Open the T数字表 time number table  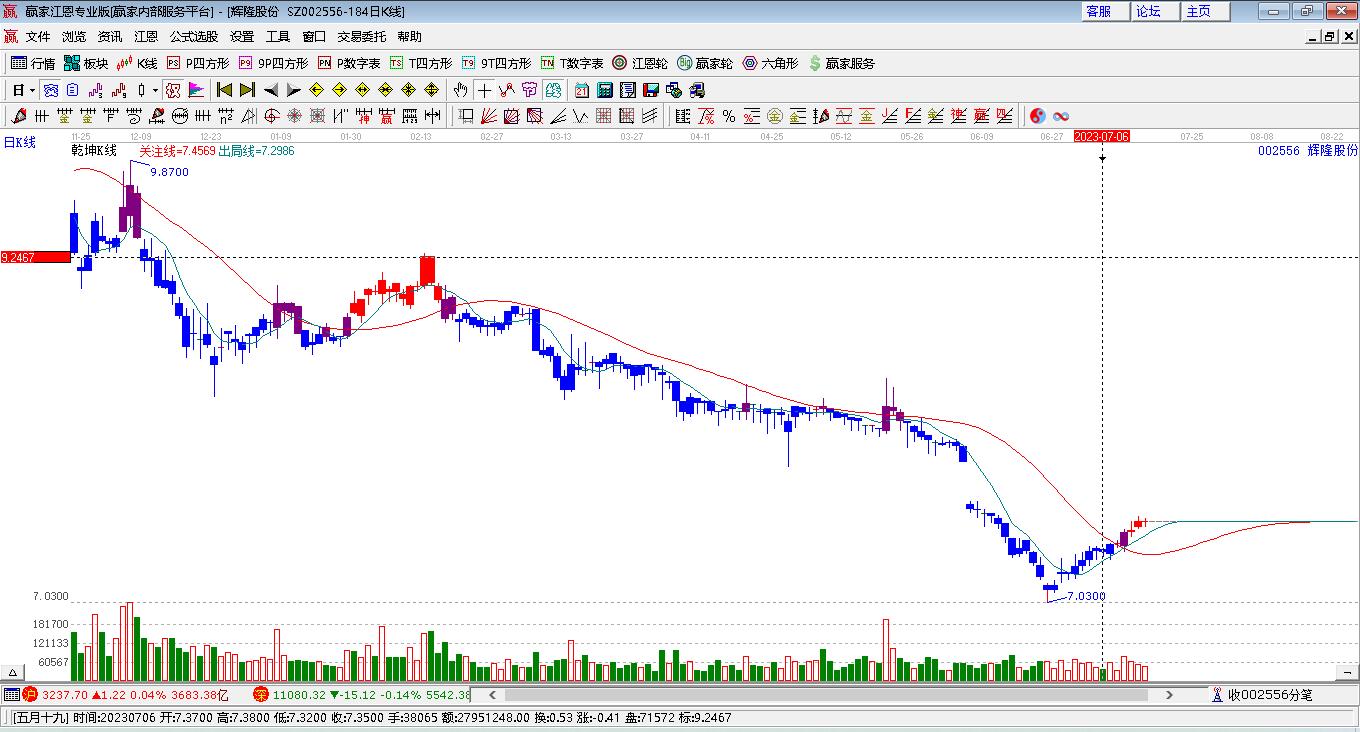click(572, 63)
